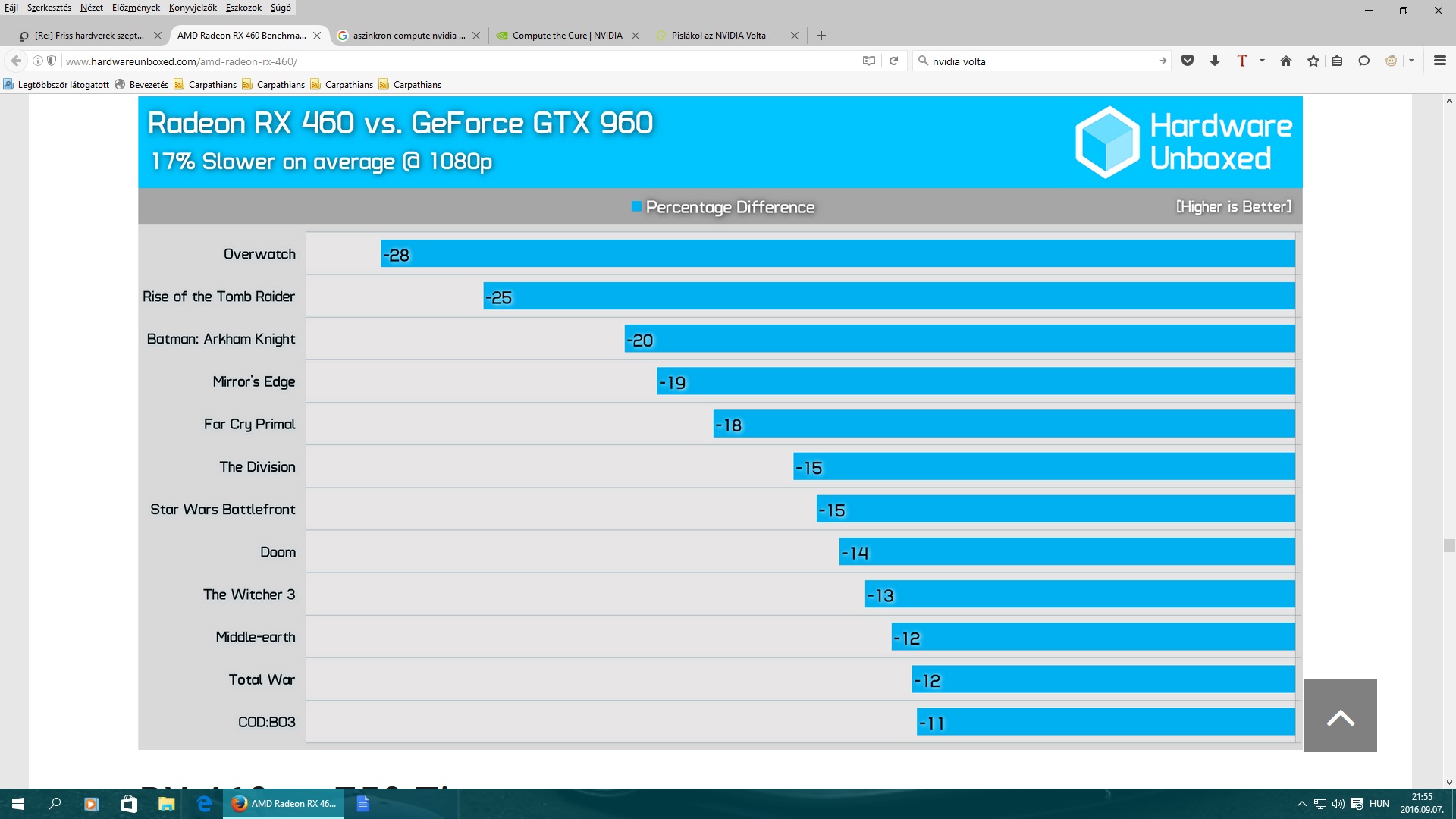Switch HUN keyboard language indicator
Image resolution: width=1456 pixels, height=819 pixels.
pos(1379,804)
